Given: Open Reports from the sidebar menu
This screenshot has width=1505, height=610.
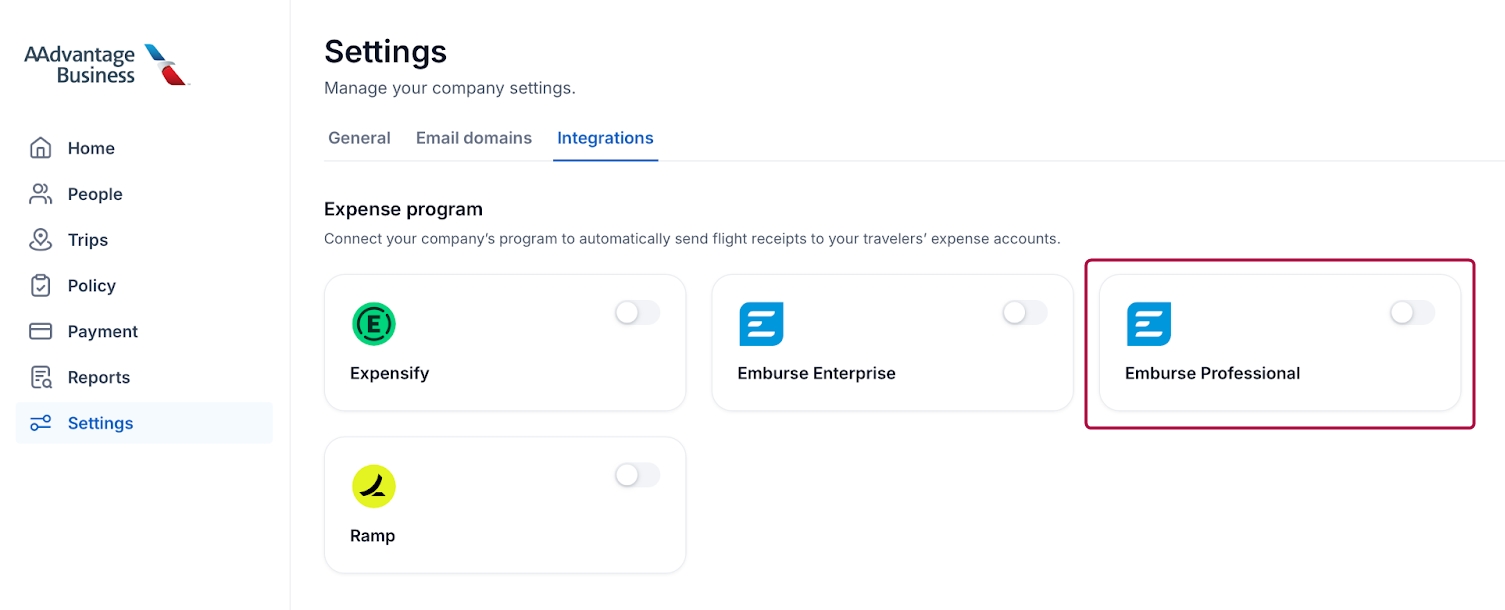Looking at the screenshot, I should (99, 377).
